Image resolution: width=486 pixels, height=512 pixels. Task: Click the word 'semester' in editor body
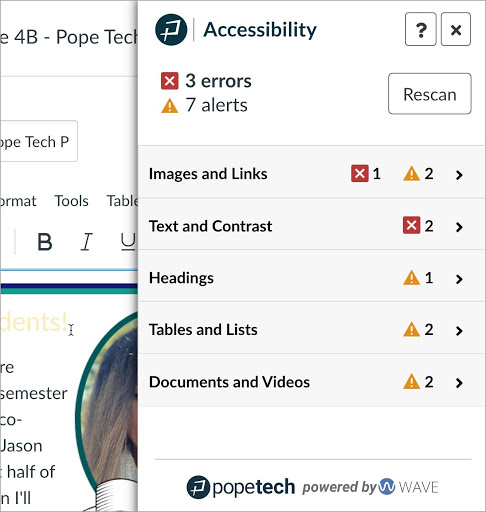(33, 393)
